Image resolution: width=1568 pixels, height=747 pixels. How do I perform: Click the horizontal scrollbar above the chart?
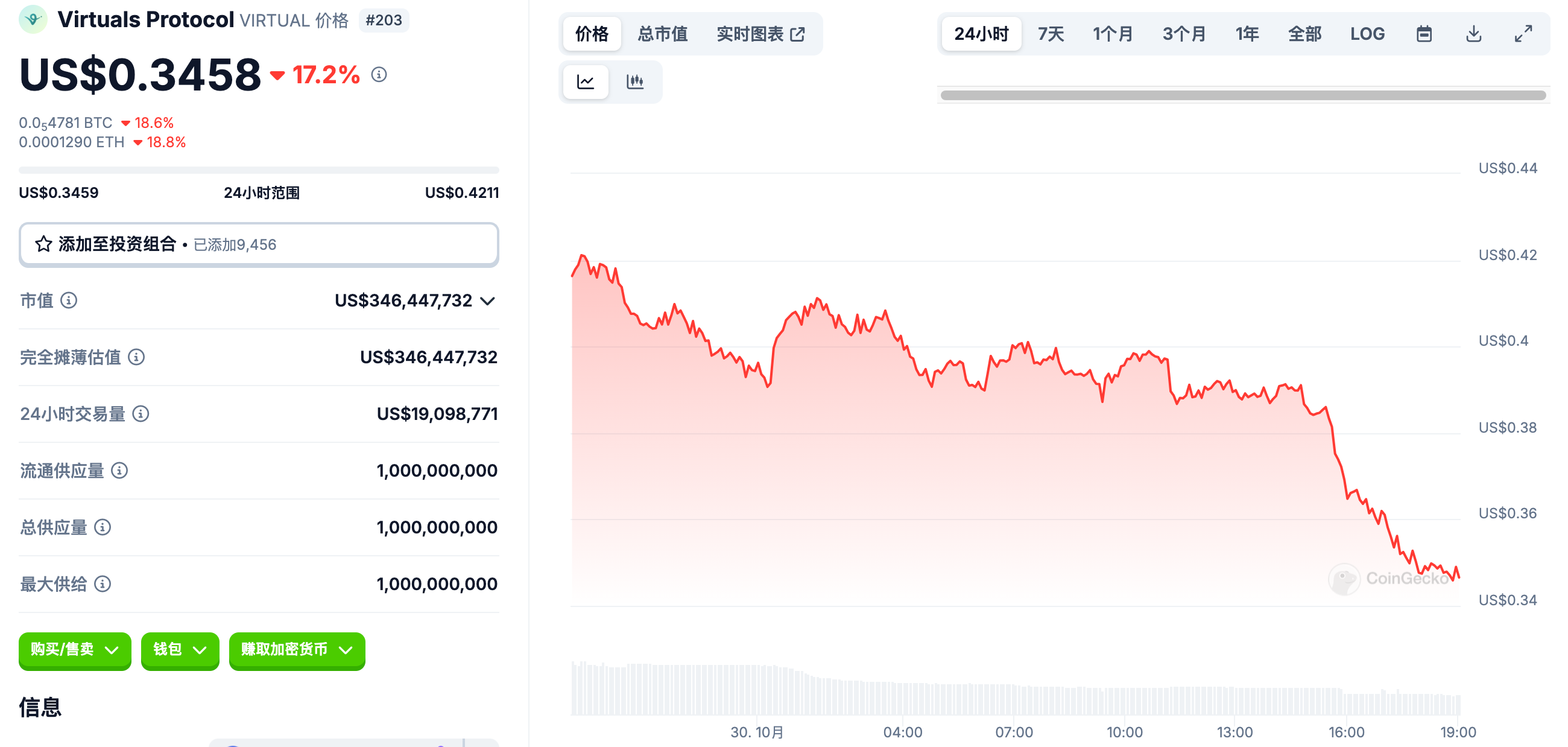click(x=1243, y=95)
